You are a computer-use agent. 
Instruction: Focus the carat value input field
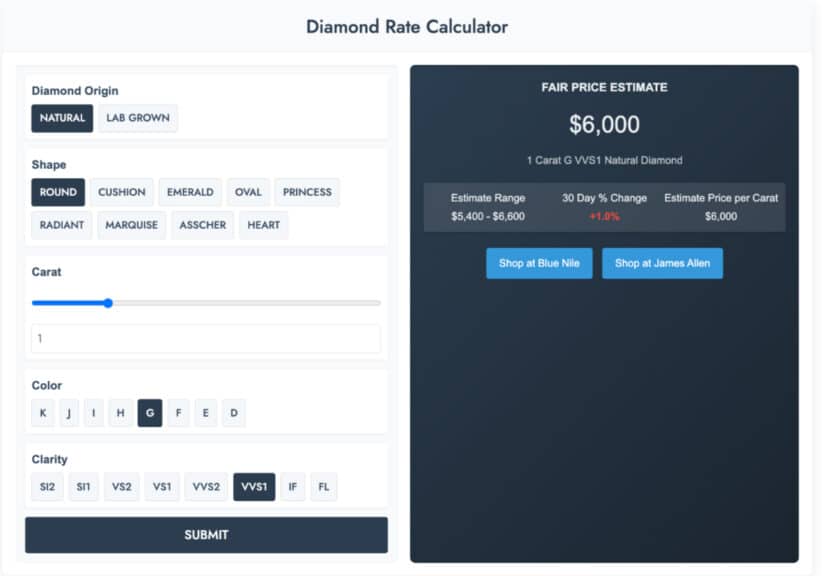pos(206,339)
